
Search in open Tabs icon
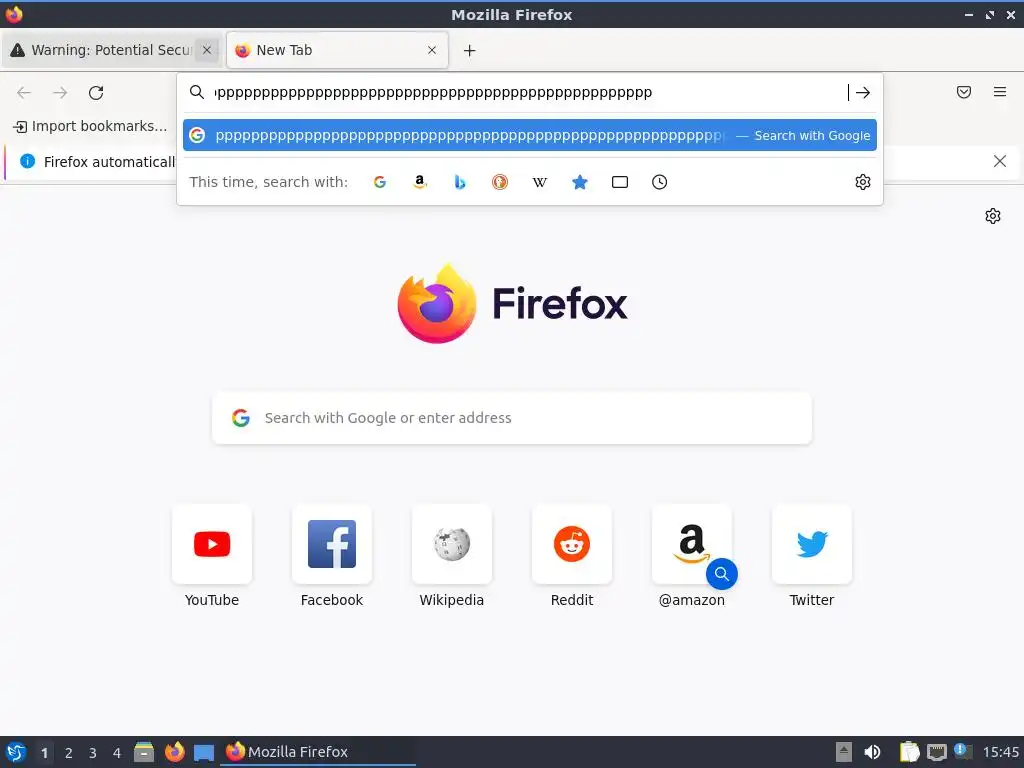620,182
